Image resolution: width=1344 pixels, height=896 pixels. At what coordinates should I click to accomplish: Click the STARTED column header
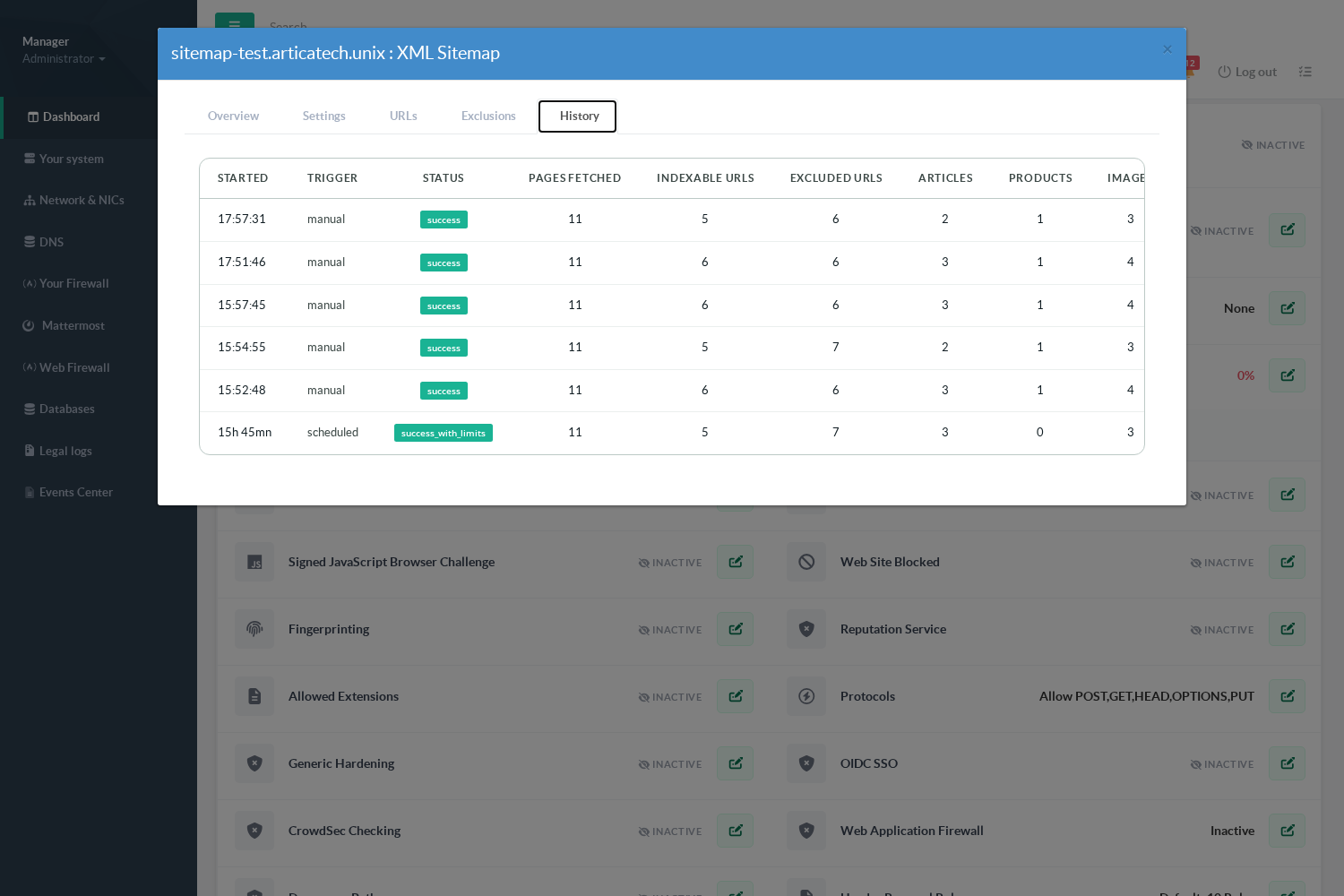click(243, 178)
